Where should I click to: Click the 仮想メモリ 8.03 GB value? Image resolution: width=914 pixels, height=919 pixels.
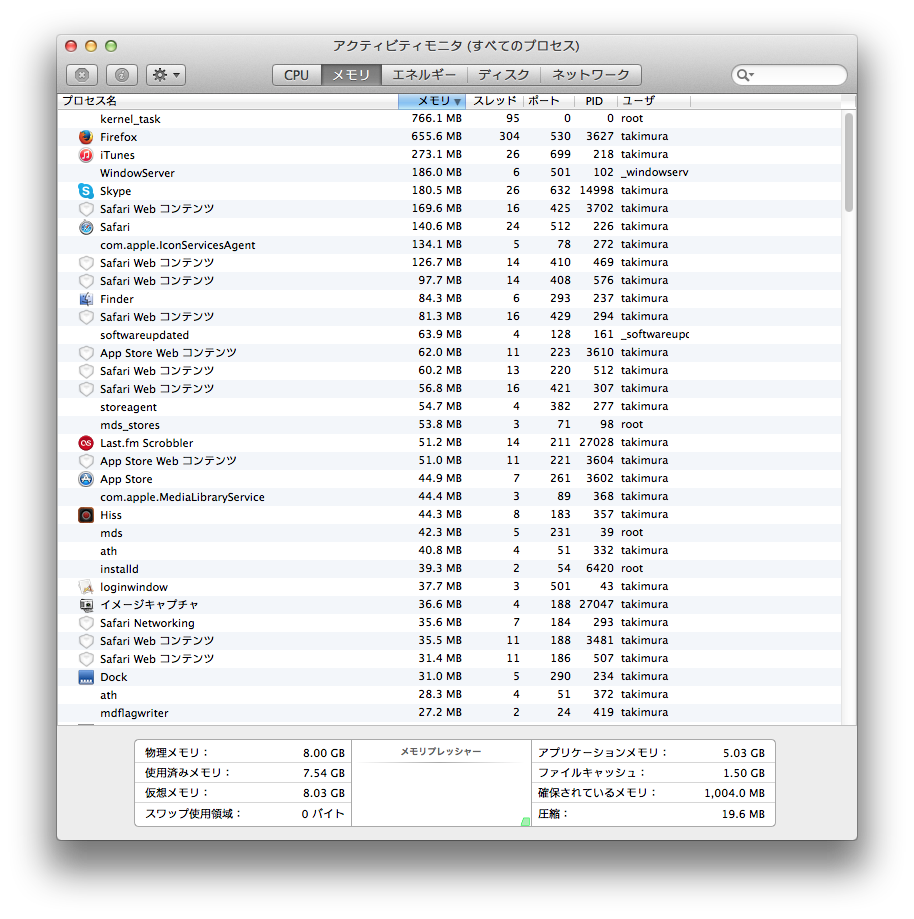(324, 793)
